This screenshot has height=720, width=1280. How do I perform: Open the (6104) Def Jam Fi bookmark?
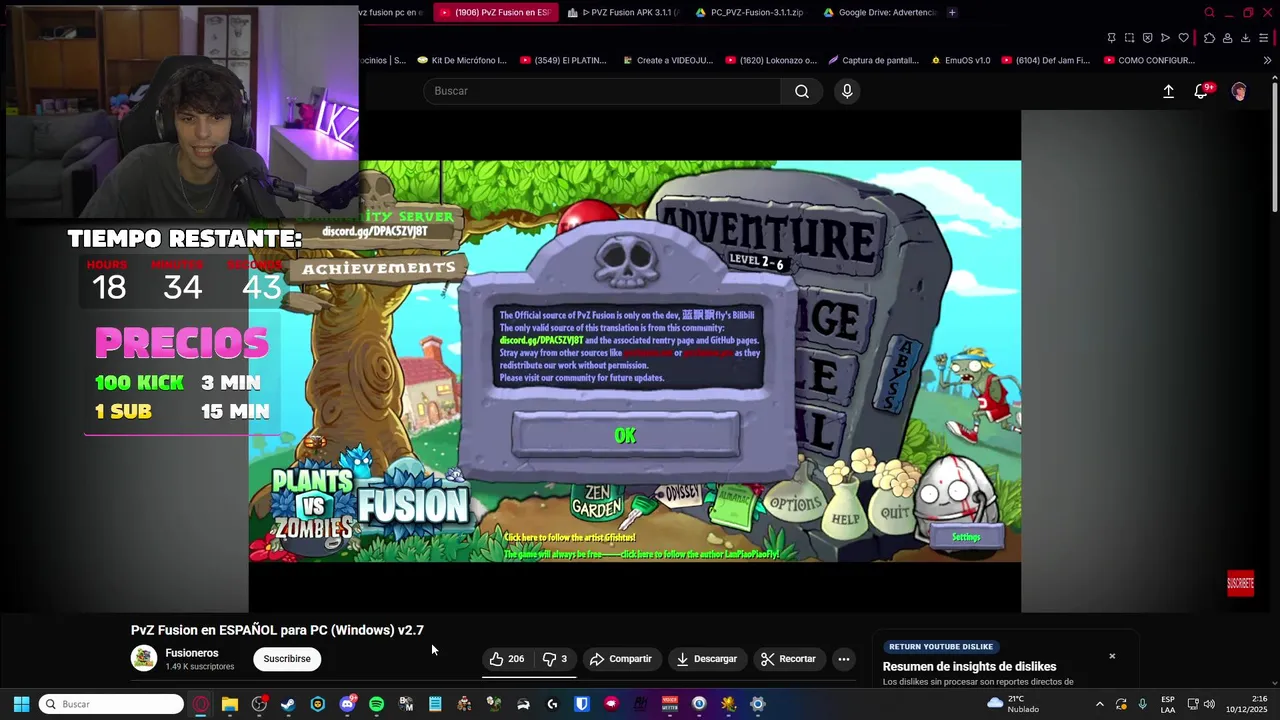click(x=1046, y=60)
